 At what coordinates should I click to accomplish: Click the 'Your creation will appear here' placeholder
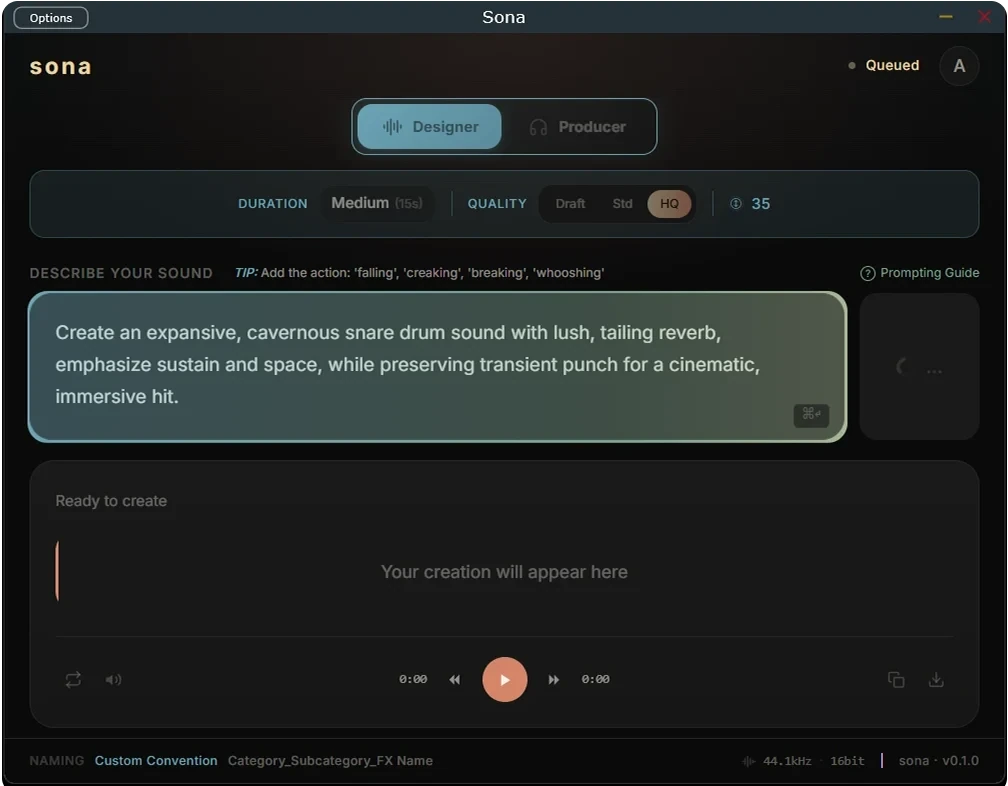pyautogui.click(x=504, y=572)
